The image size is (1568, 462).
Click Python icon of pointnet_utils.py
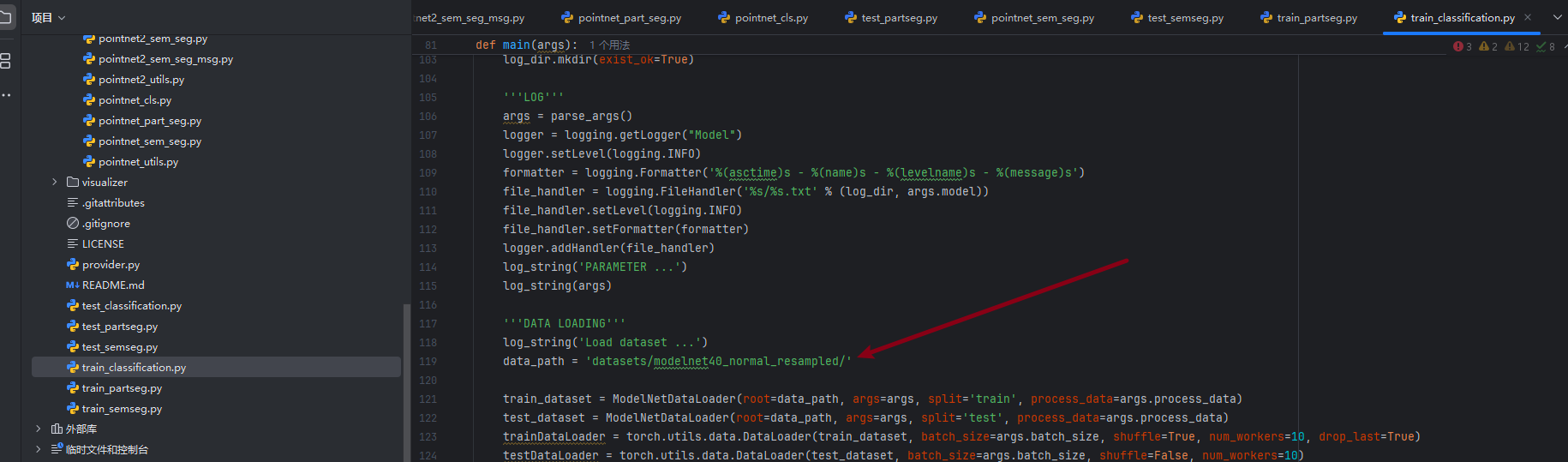point(89,162)
